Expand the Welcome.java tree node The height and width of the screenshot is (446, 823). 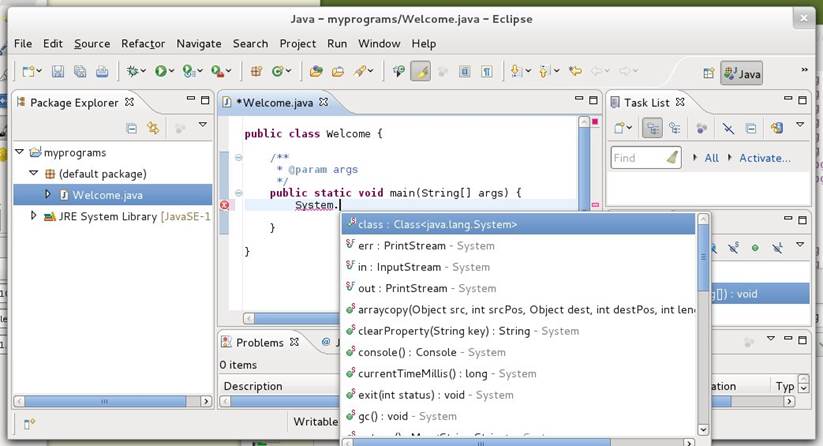click(47, 194)
